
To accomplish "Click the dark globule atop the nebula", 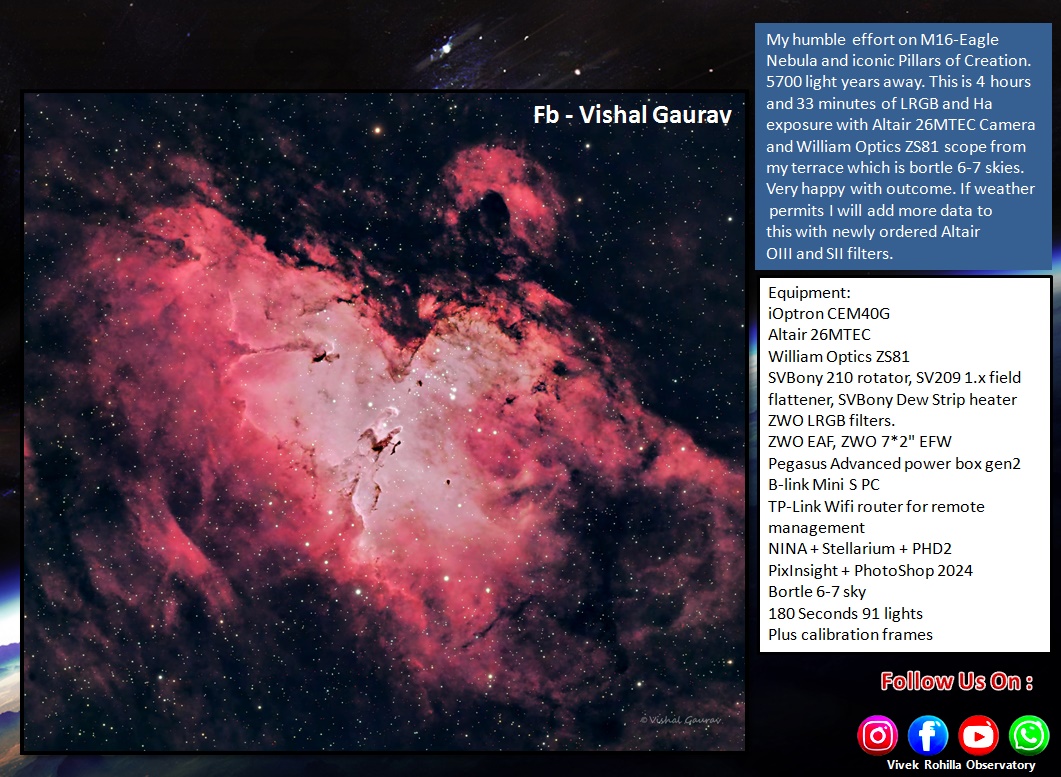I will tap(492, 210).
